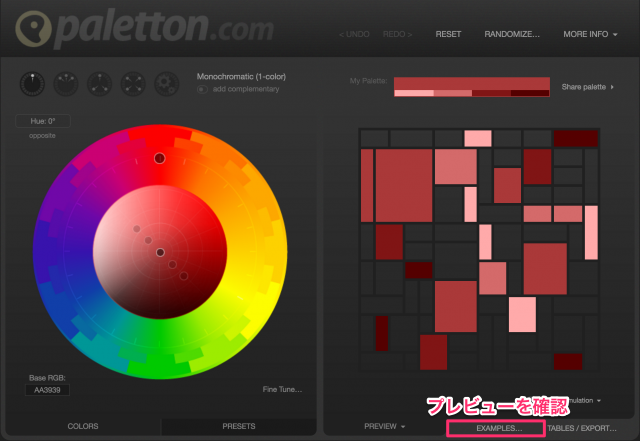This screenshot has height=441, width=640.
Task: Click the RESET button
Action: 448,34
